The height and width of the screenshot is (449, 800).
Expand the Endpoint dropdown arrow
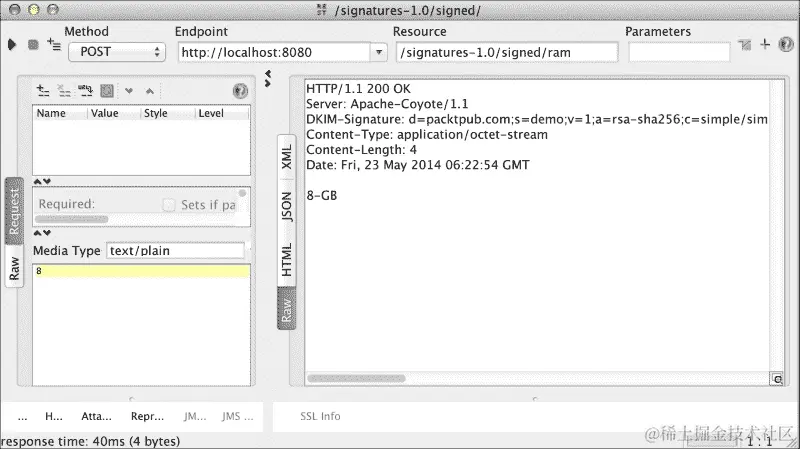click(x=379, y=52)
